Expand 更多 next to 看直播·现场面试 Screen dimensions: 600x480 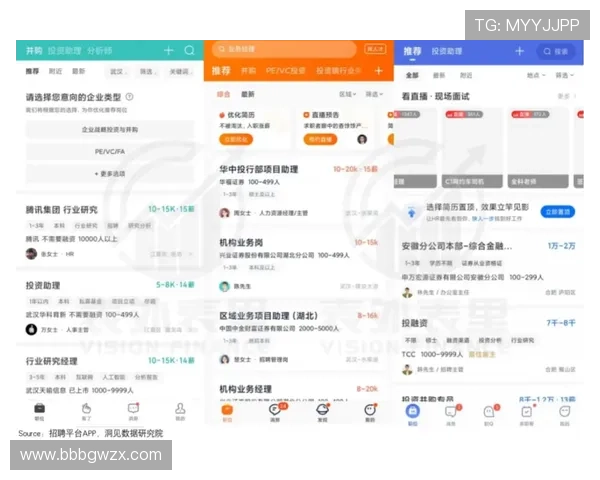[x=567, y=96]
